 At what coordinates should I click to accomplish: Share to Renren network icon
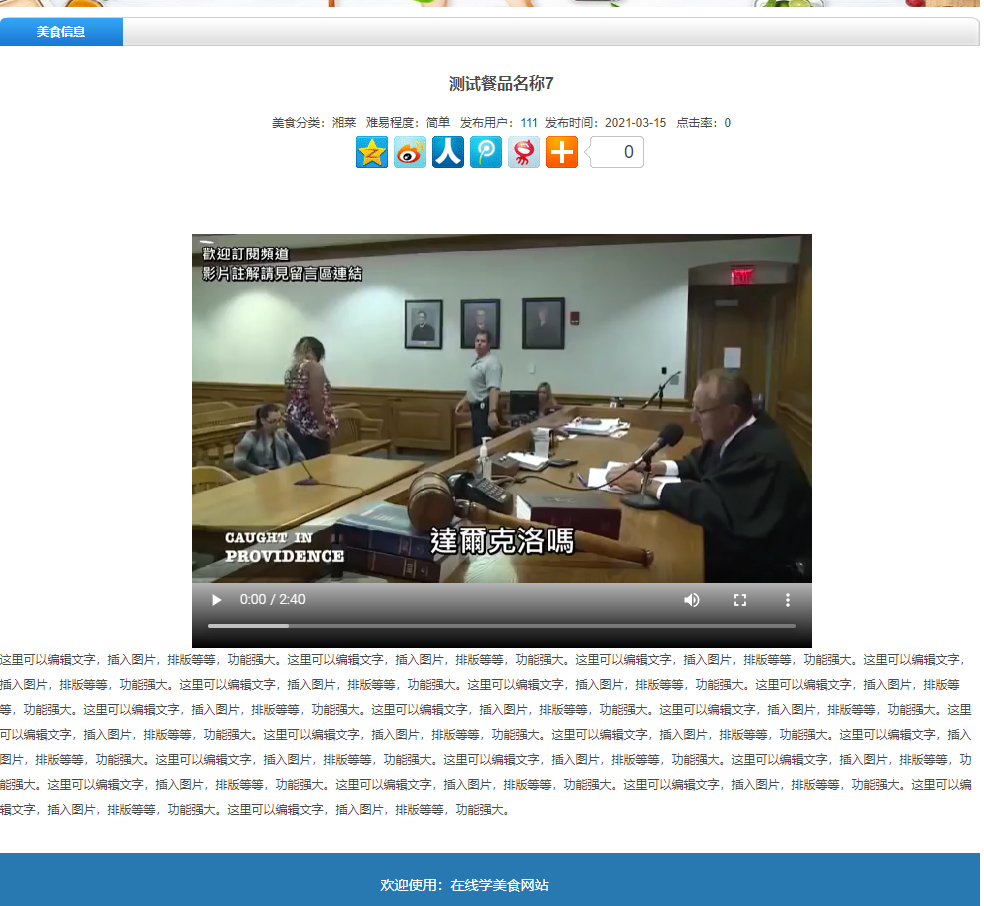pyautogui.click(x=448, y=152)
